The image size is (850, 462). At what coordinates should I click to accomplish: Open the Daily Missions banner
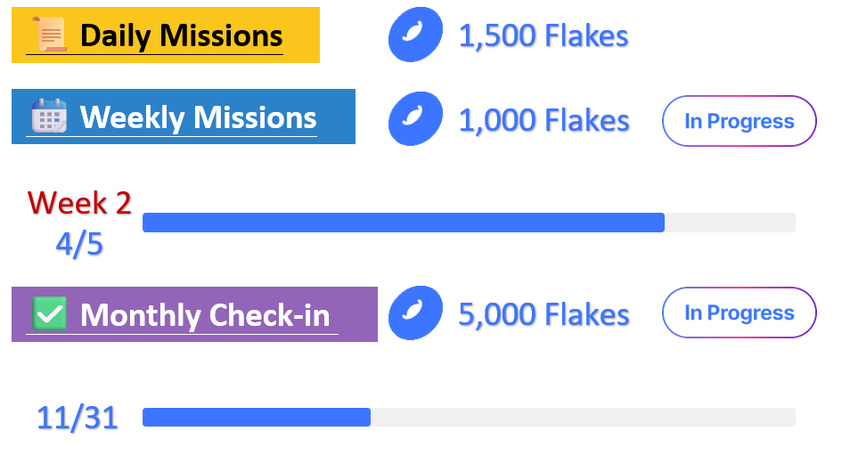[x=165, y=35]
